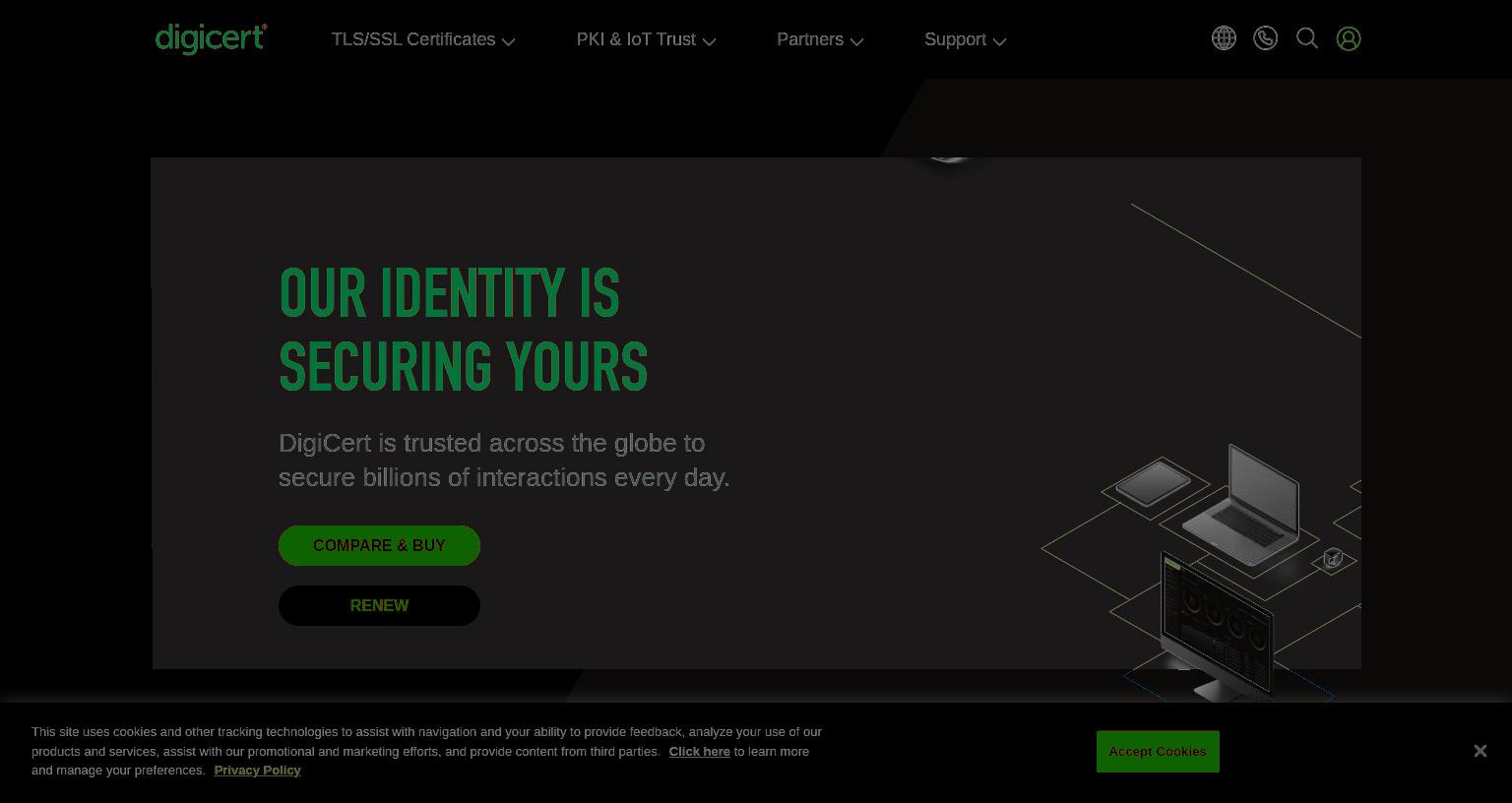The height and width of the screenshot is (803, 1512).
Task: Select the COMPARE & BUY button
Action: 379,545
